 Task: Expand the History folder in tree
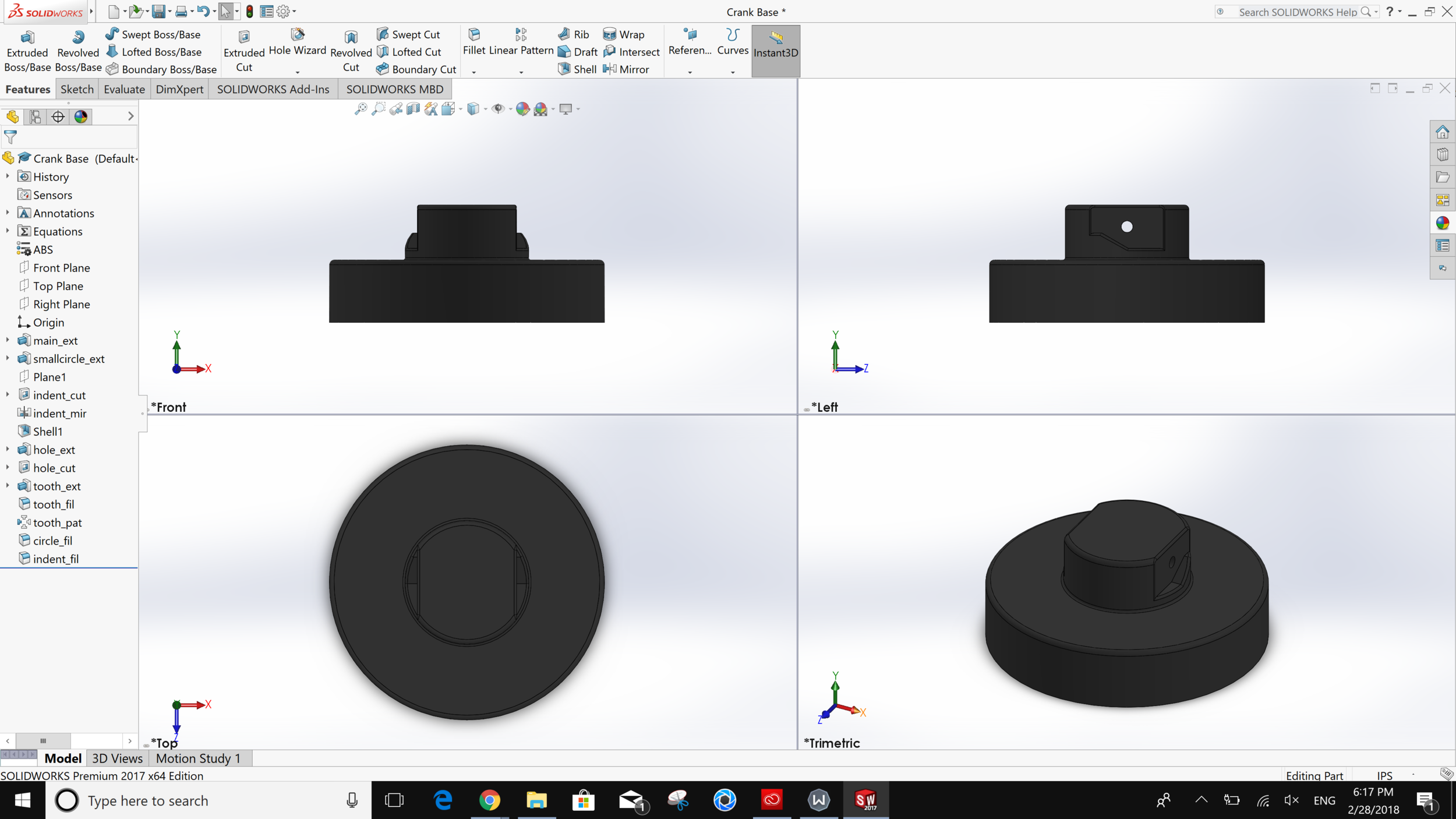coord(8,176)
